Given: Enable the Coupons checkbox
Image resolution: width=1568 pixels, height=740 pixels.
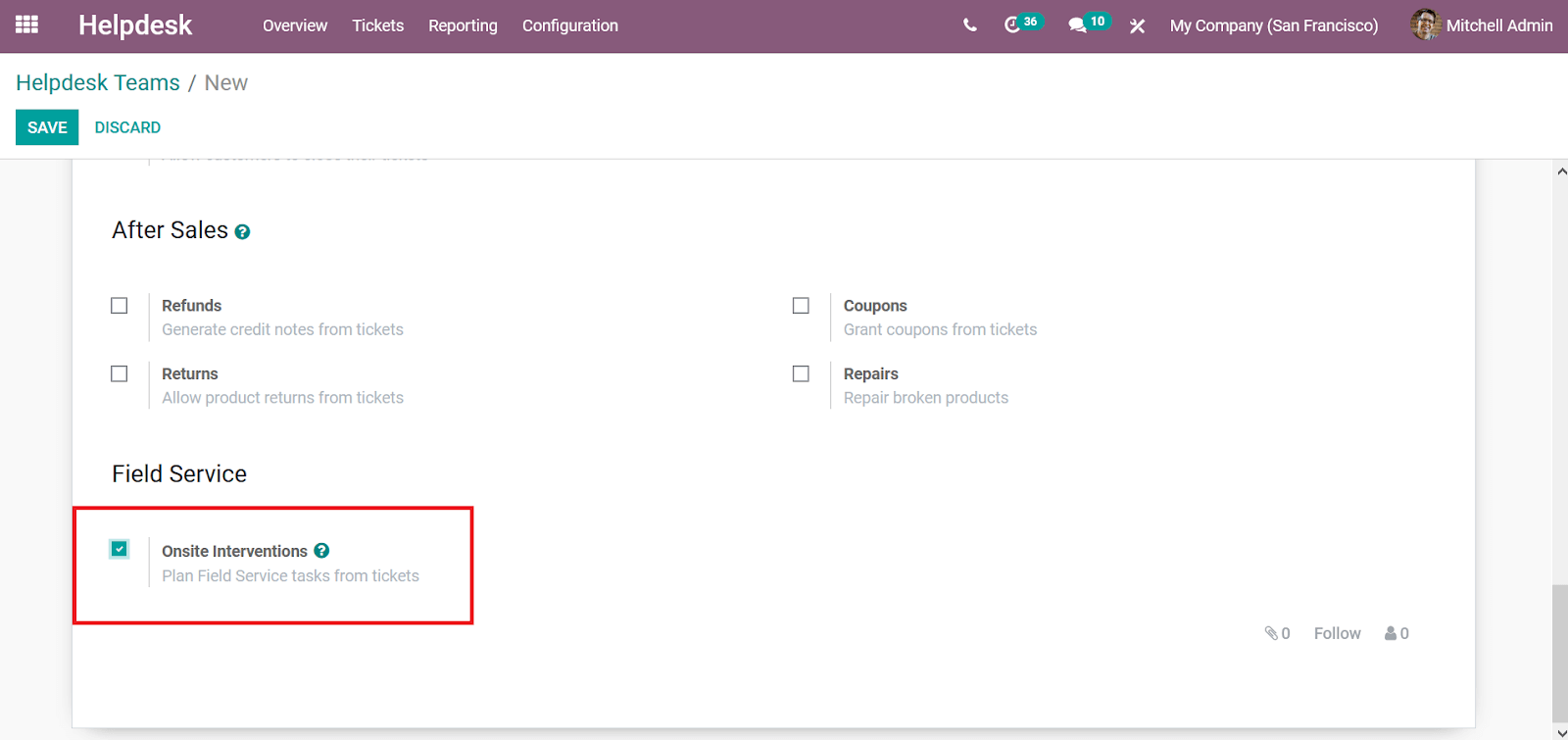Looking at the screenshot, I should [x=801, y=306].
